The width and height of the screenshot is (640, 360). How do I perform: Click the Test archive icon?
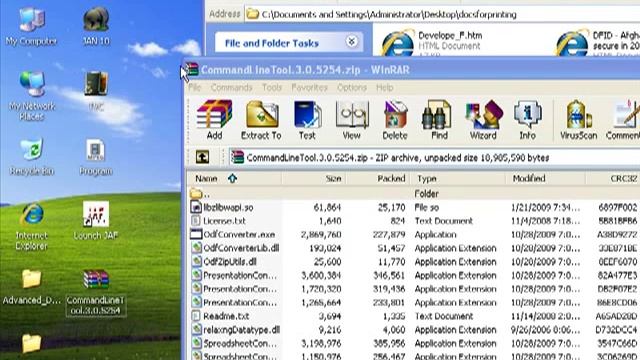pos(307,120)
